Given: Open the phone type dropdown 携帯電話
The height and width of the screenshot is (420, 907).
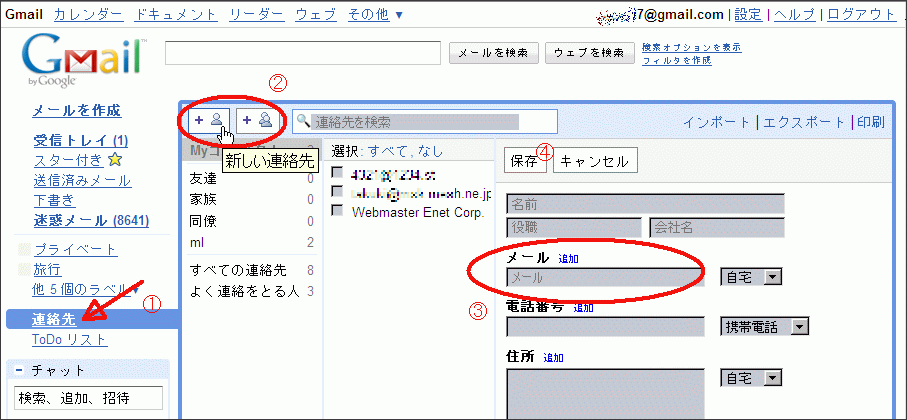Looking at the screenshot, I should click(764, 327).
